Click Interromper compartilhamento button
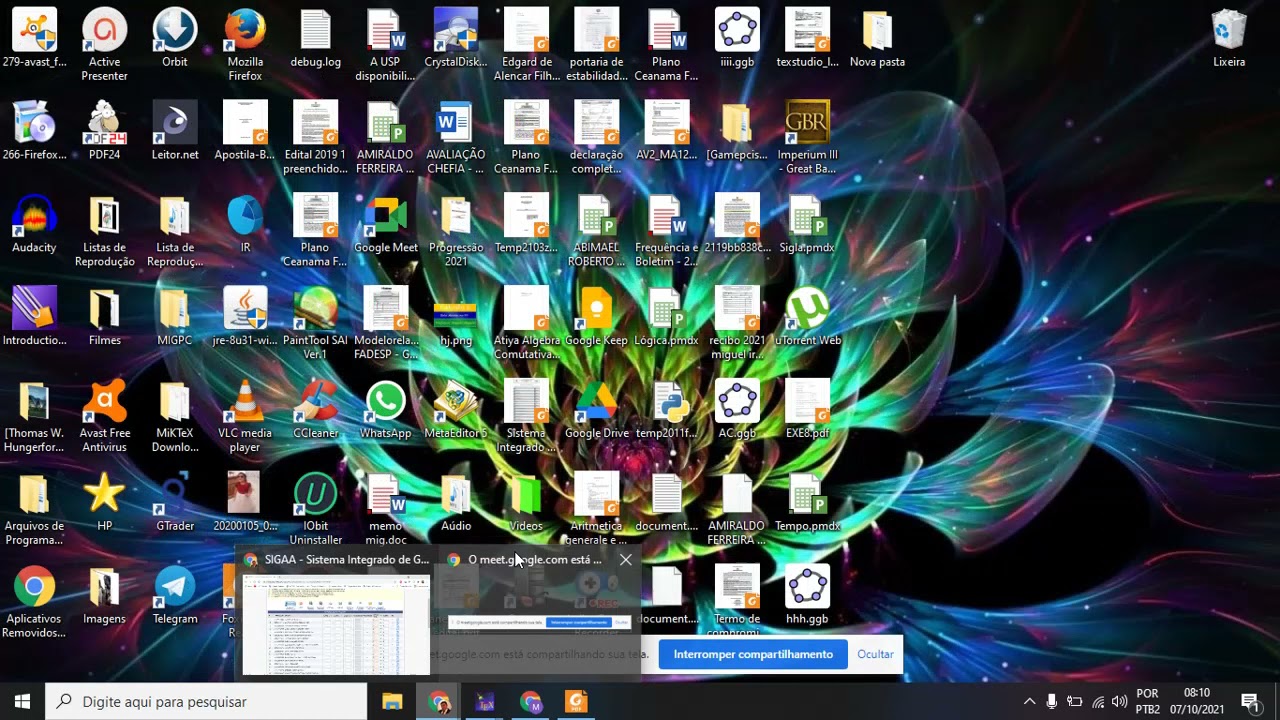1280x720 pixels. [753, 654]
